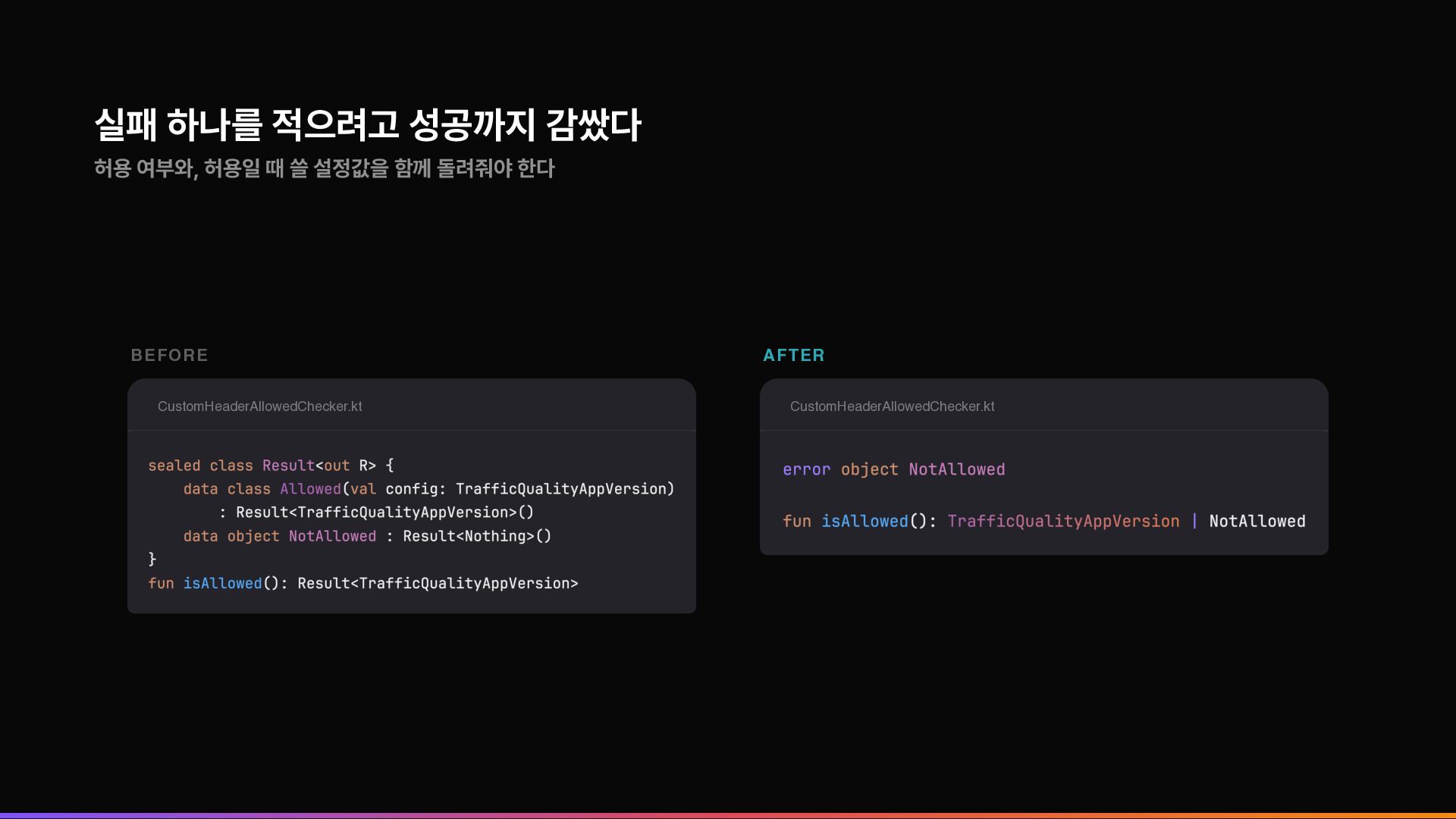The height and width of the screenshot is (819, 1456).
Task: Select the CustomHeaderAllowedChecker.kt filename in the AFTER card
Action: (x=893, y=406)
